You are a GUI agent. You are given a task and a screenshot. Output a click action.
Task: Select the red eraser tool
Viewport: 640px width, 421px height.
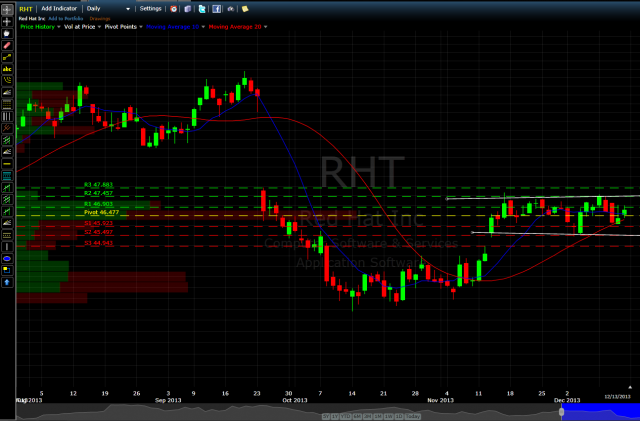point(7,45)
